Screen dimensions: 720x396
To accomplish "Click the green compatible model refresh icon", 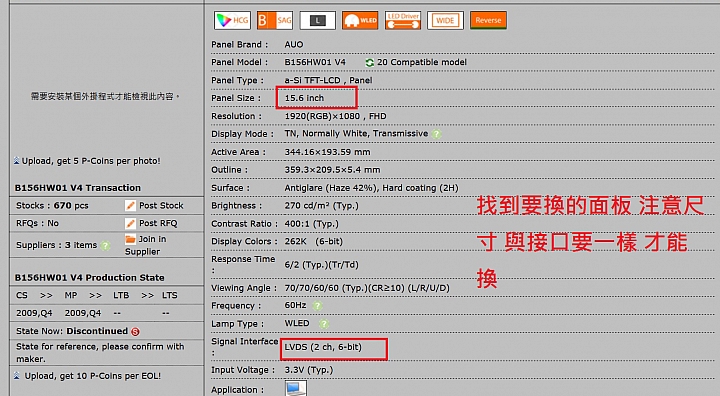I will point(370,62).
